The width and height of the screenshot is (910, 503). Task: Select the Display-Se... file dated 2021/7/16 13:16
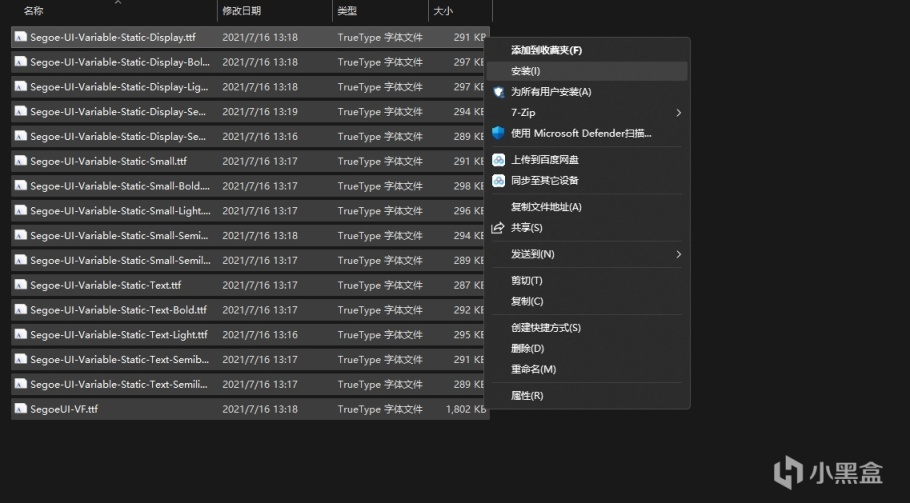(x=250, y=136)
